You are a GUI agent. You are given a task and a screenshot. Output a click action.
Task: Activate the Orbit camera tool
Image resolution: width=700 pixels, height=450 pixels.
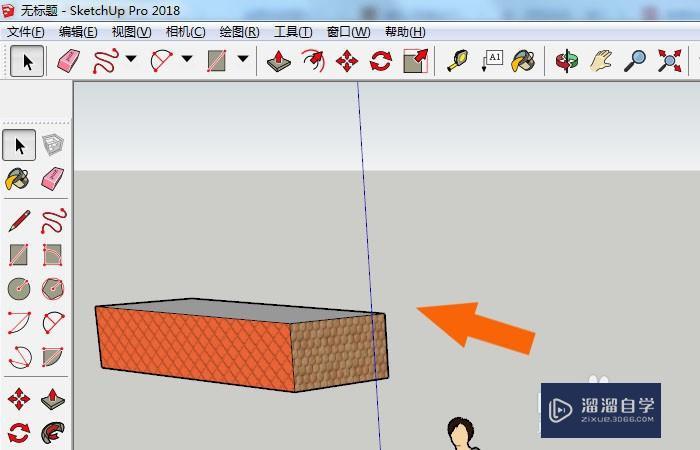click(567, 61)
